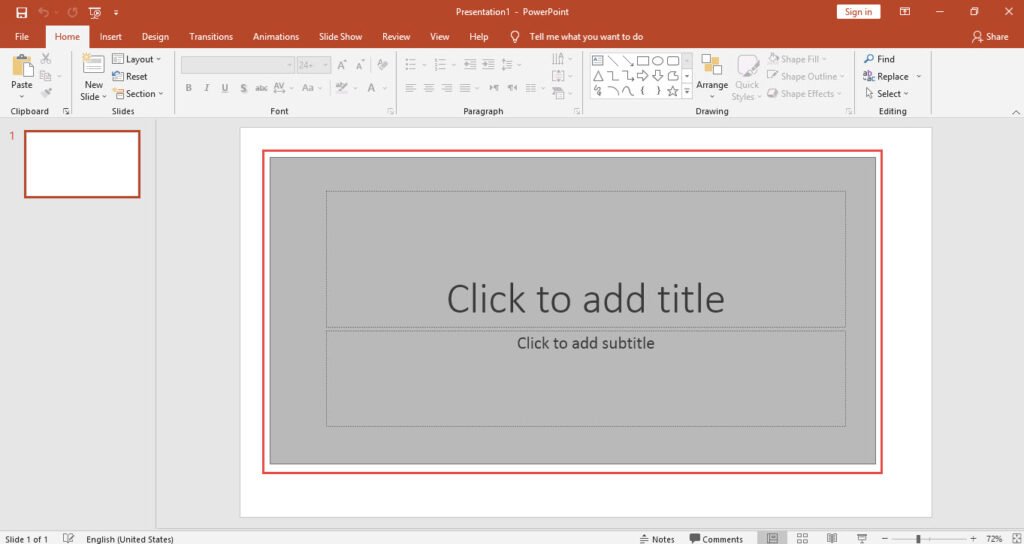This screenshot has width=1024, height=544.
Task: Open the Comments pane
Action: tap(716, 539)
